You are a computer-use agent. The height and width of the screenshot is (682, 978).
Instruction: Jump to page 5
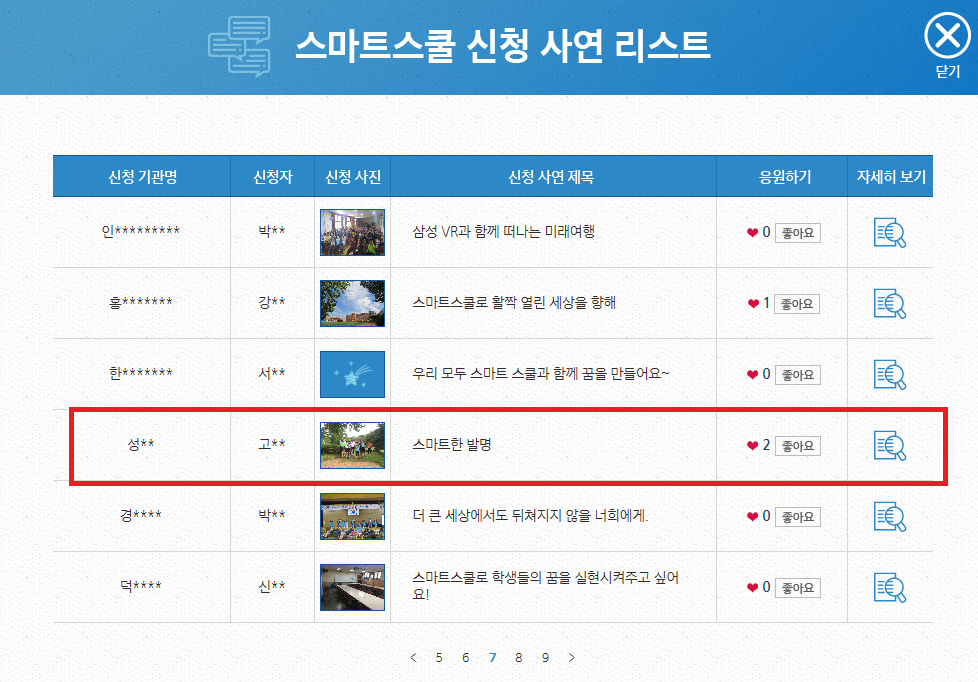pos(439,658)
